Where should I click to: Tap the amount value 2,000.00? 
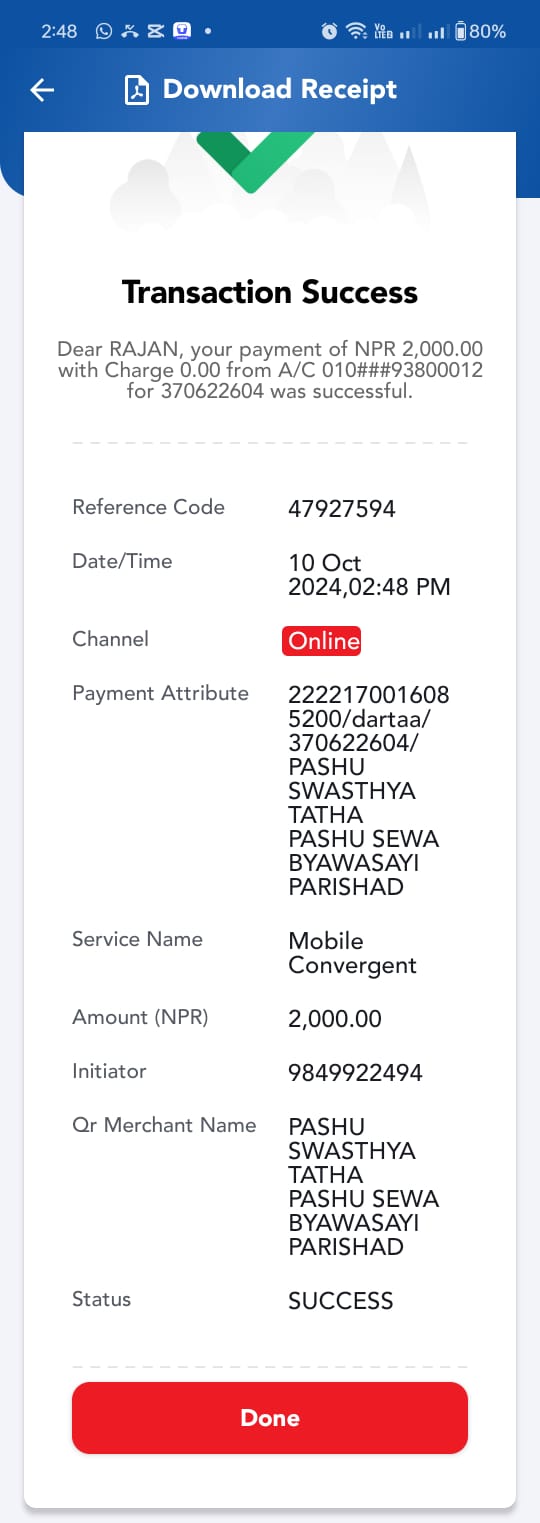[x=335, y=1018]
